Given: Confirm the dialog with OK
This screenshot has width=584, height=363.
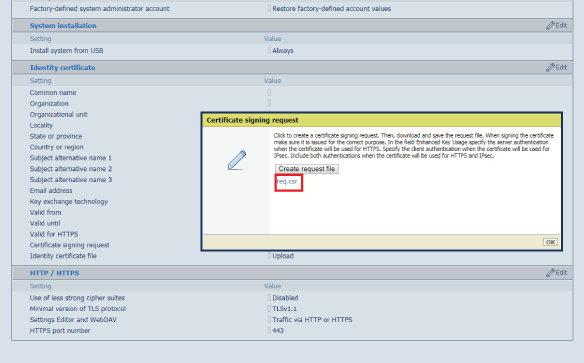Looking at the screenshot, I should pos(550,242).
